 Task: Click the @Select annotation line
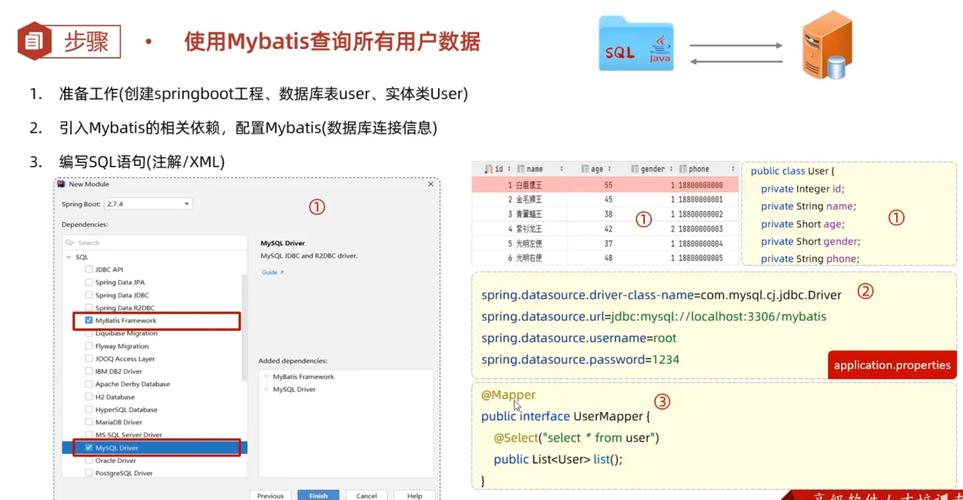pyautogui.click(x=576, y=437)
